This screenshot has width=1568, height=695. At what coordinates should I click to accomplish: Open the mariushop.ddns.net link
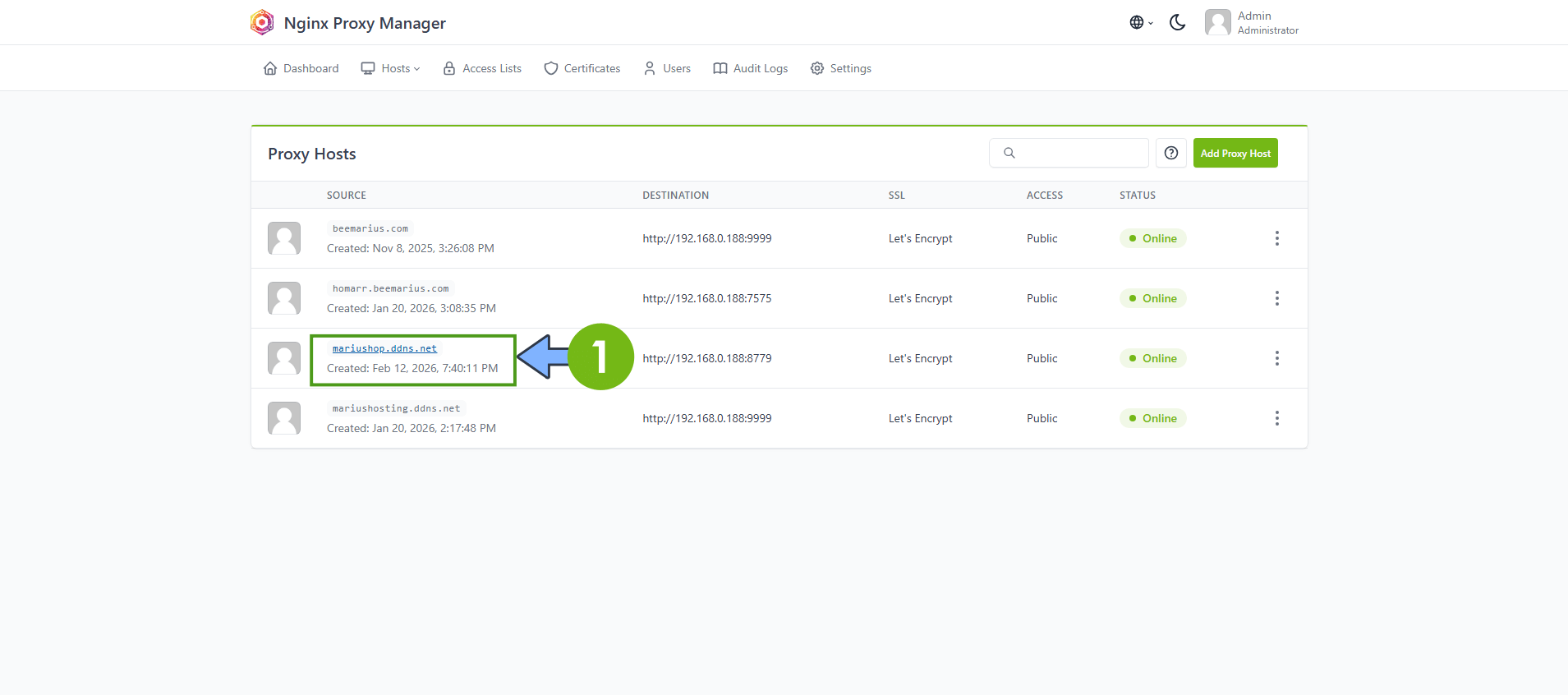(384, 348)
